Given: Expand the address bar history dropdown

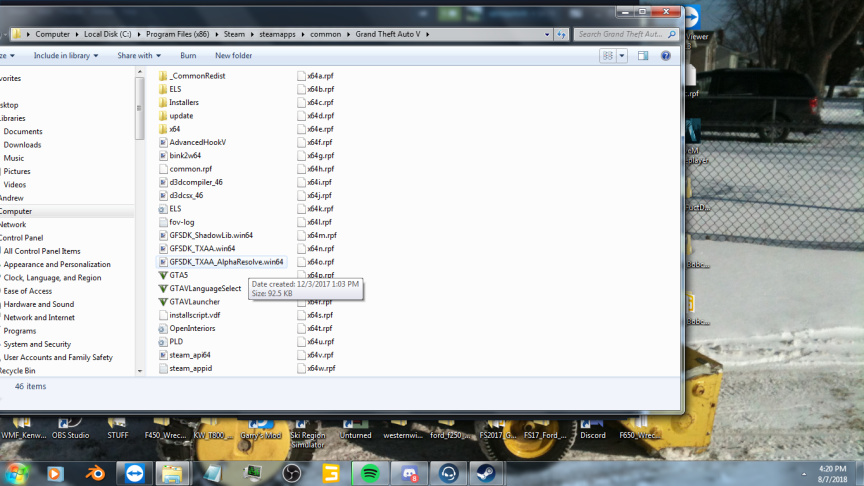Looking at the screenshot, I should [547, 34].
